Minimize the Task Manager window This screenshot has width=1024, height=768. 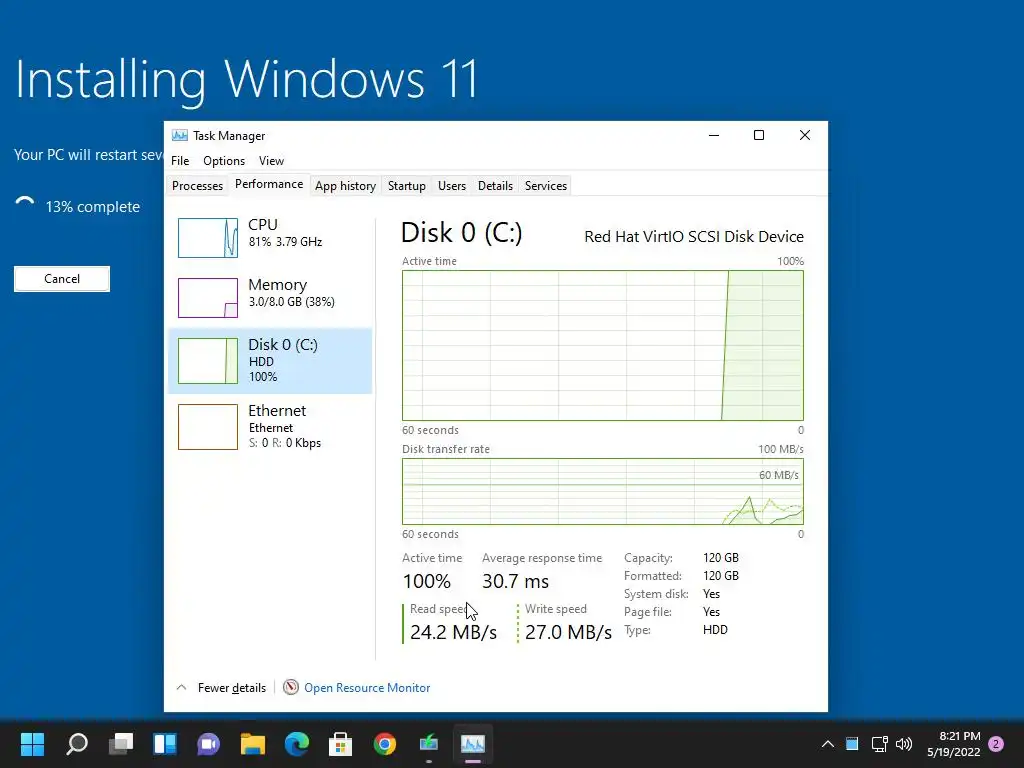tap(714, 135)
